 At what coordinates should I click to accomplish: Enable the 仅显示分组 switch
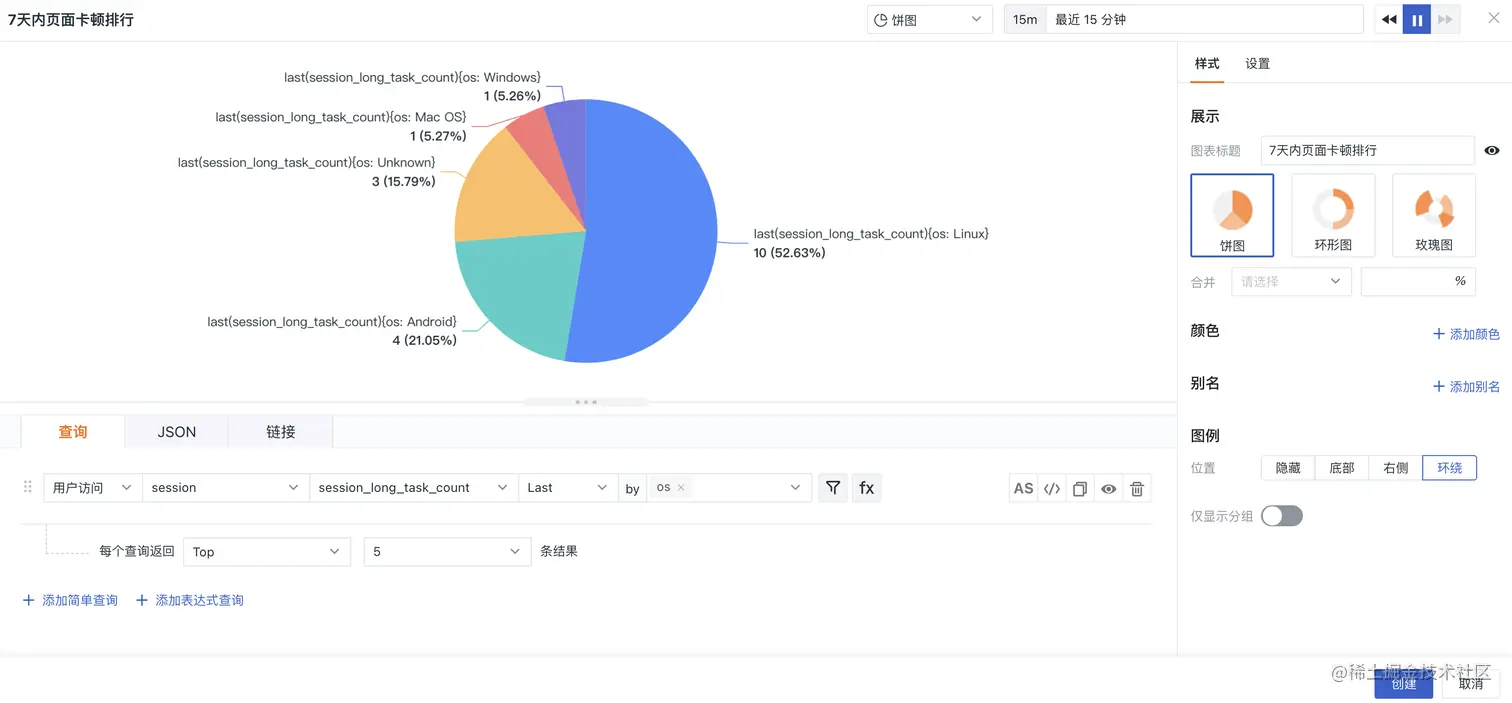tap(1282, 516)
